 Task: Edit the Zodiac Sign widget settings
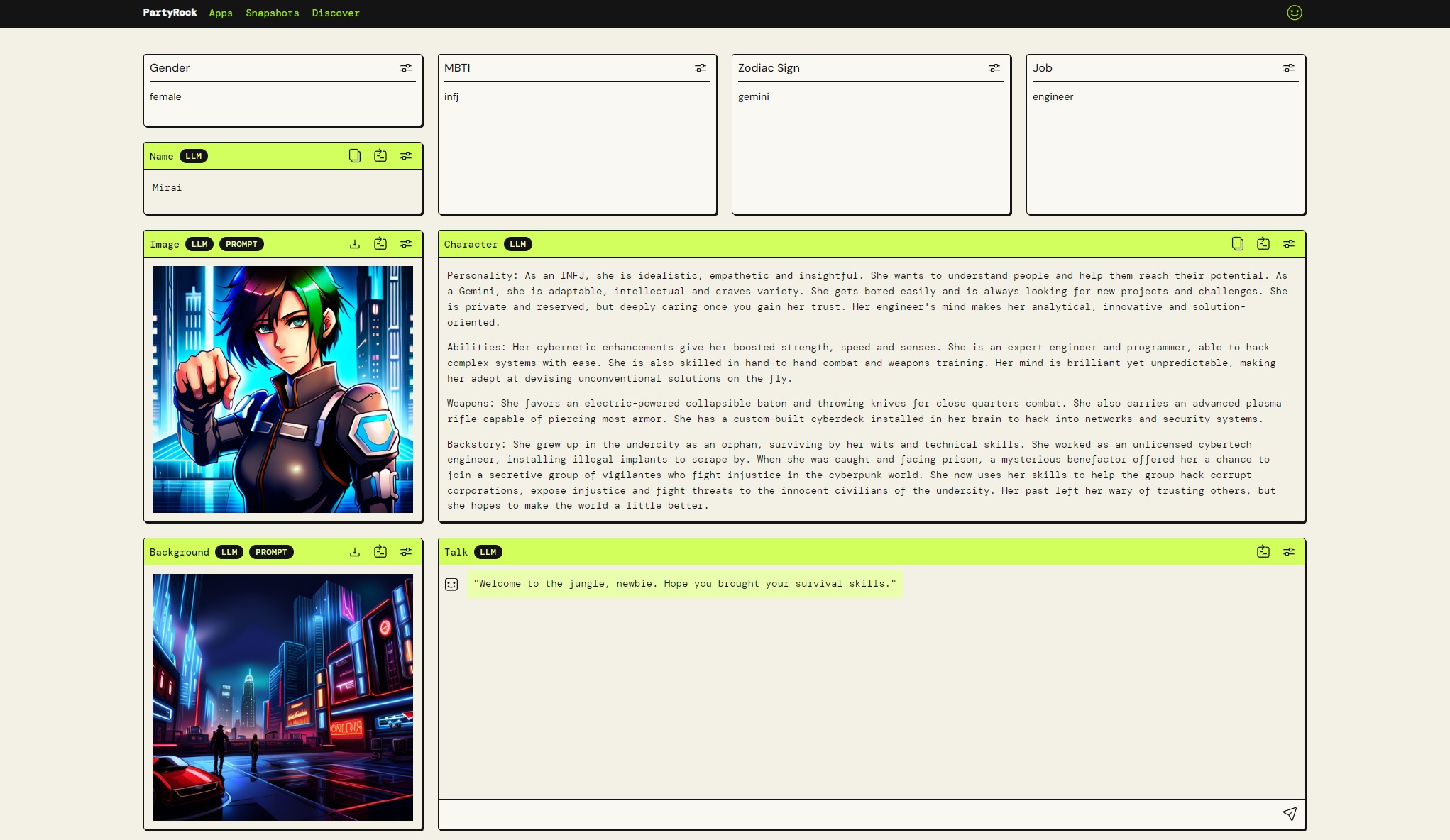994,68
